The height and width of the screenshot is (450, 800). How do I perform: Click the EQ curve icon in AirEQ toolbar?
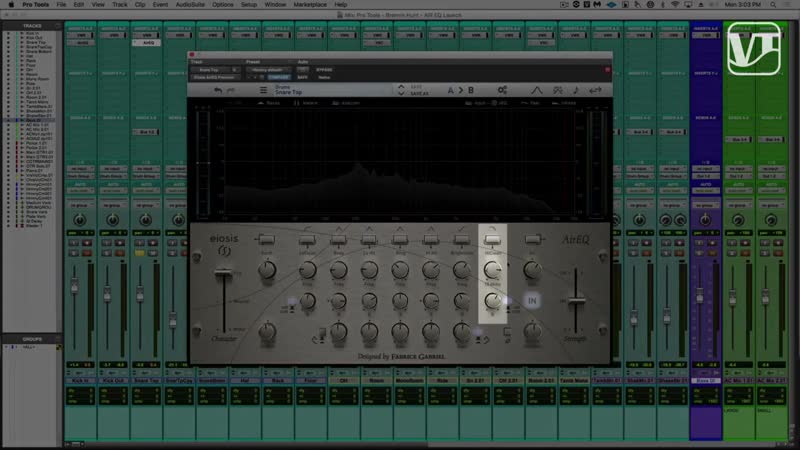coord(537,90)
